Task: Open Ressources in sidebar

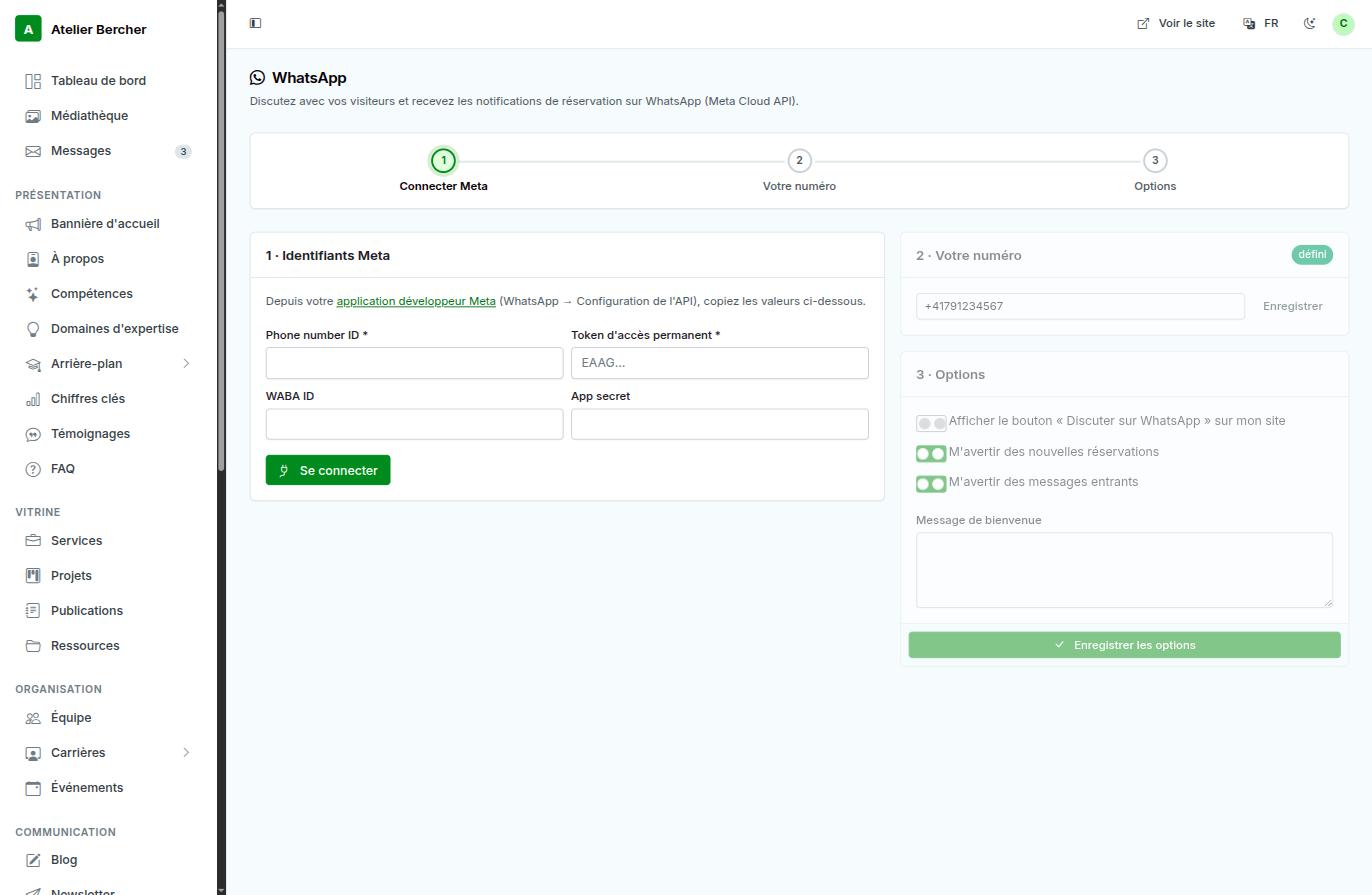Action: tap(107, 646)
